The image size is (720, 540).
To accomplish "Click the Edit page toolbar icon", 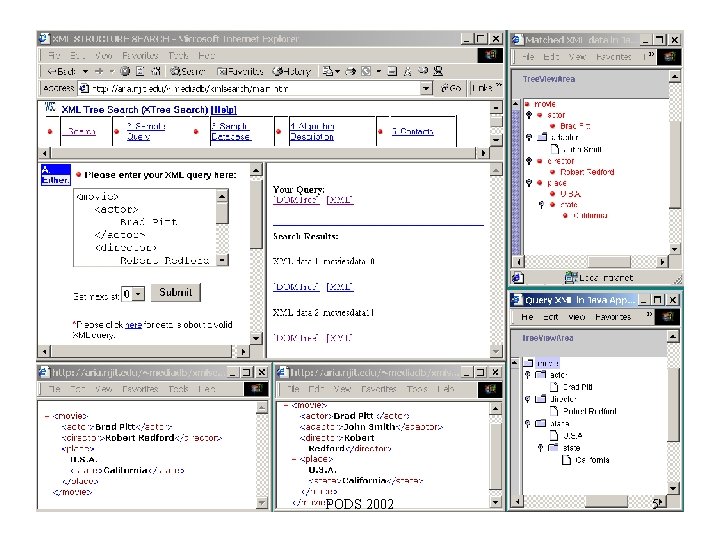I will click(366, 71).
